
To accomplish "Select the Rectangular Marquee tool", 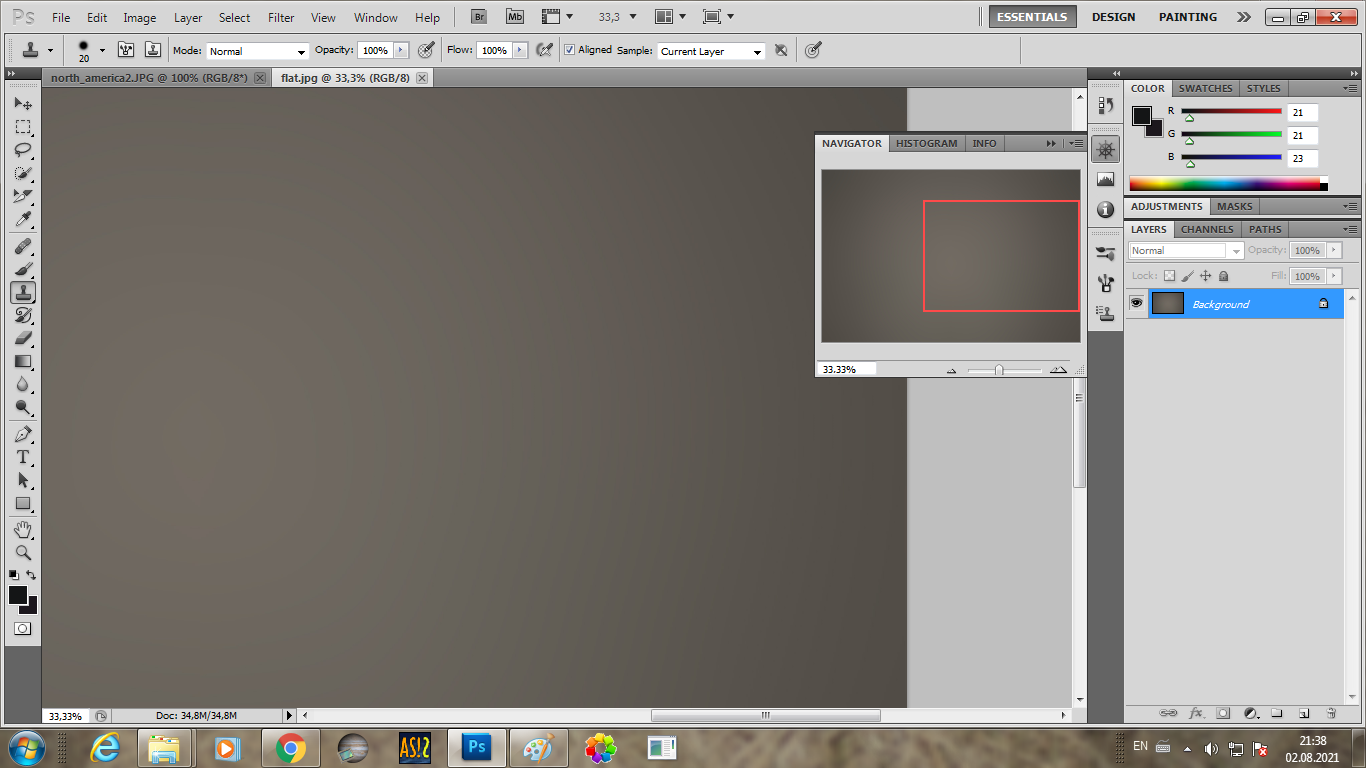I will point(23,127).
